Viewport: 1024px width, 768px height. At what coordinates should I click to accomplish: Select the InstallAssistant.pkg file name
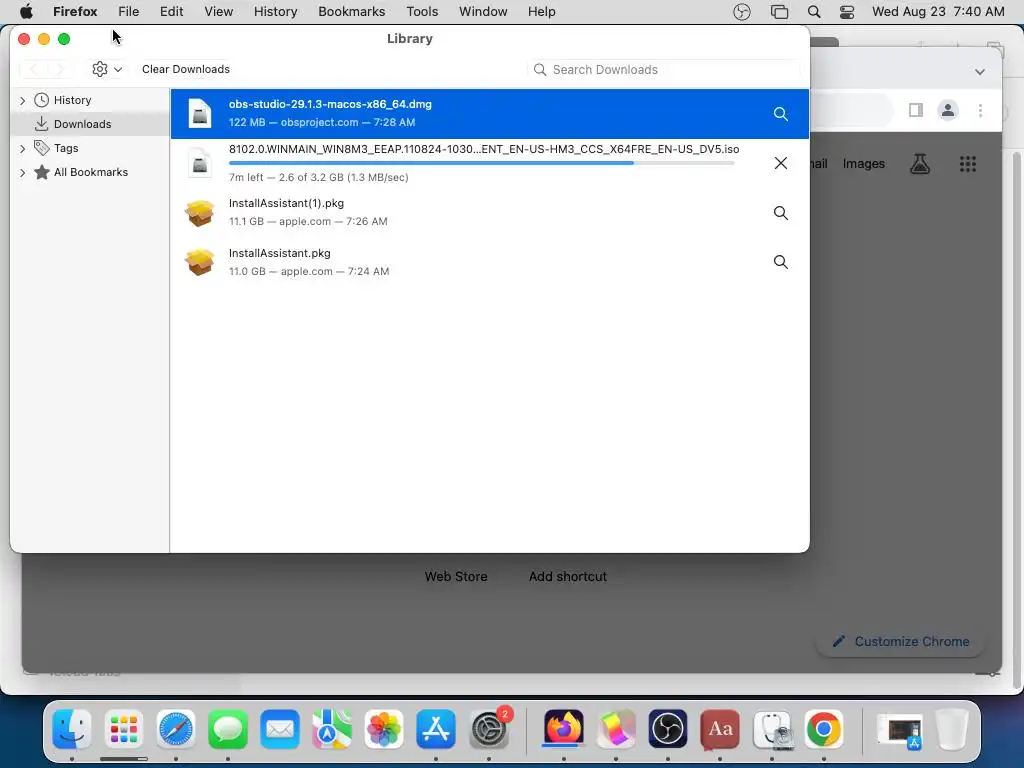[x=280, y=253]
